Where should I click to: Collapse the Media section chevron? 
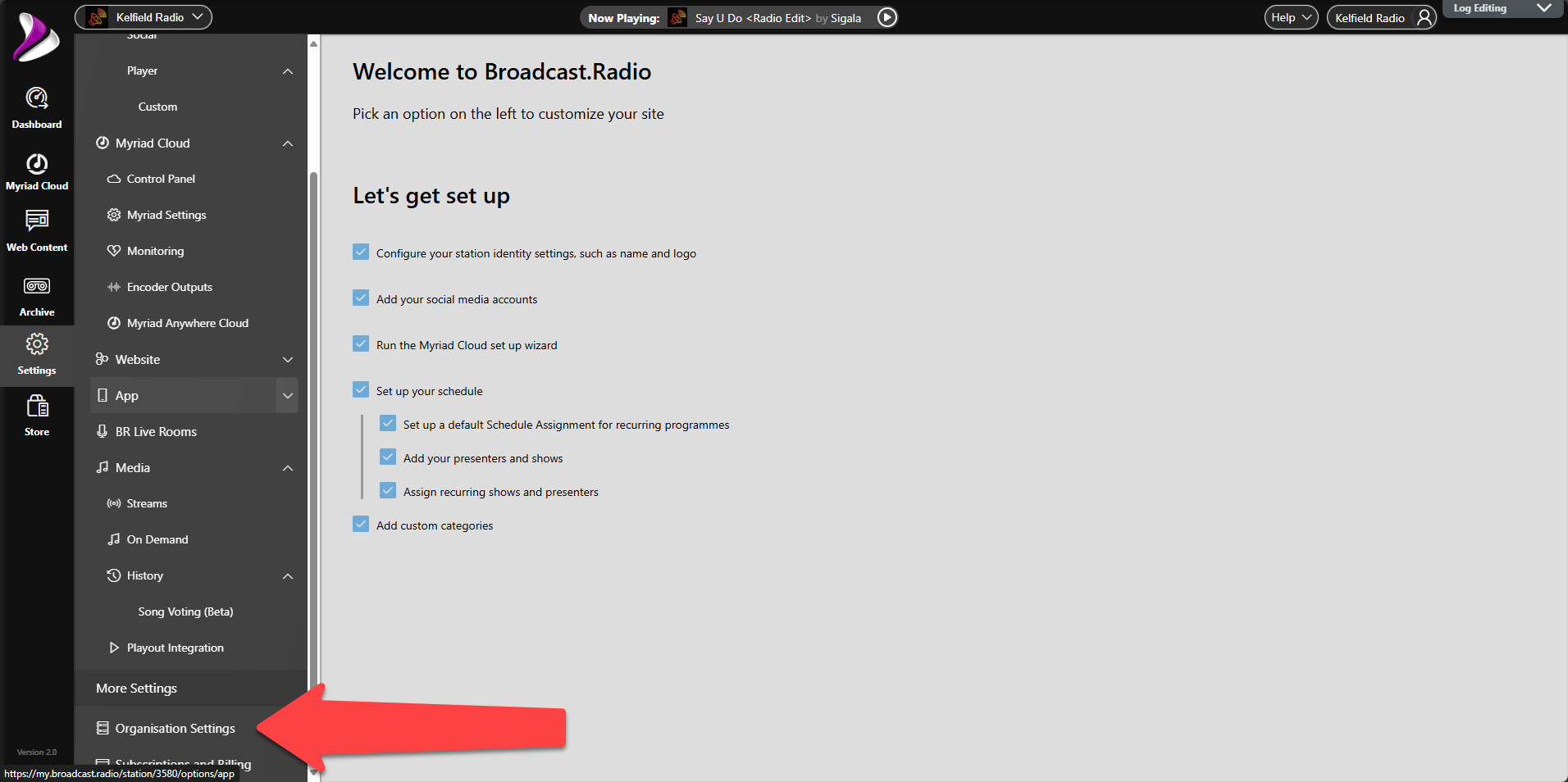[x=288, y=468]
